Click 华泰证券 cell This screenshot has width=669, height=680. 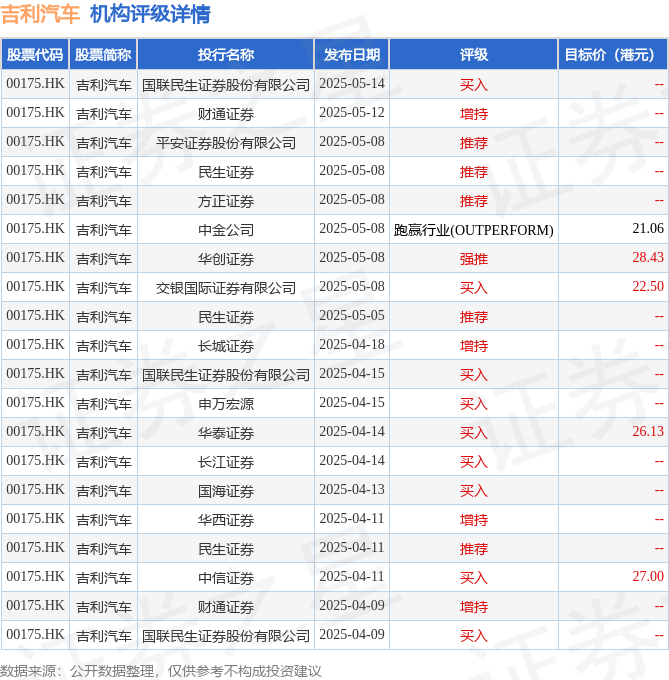[x=226, y=433]
